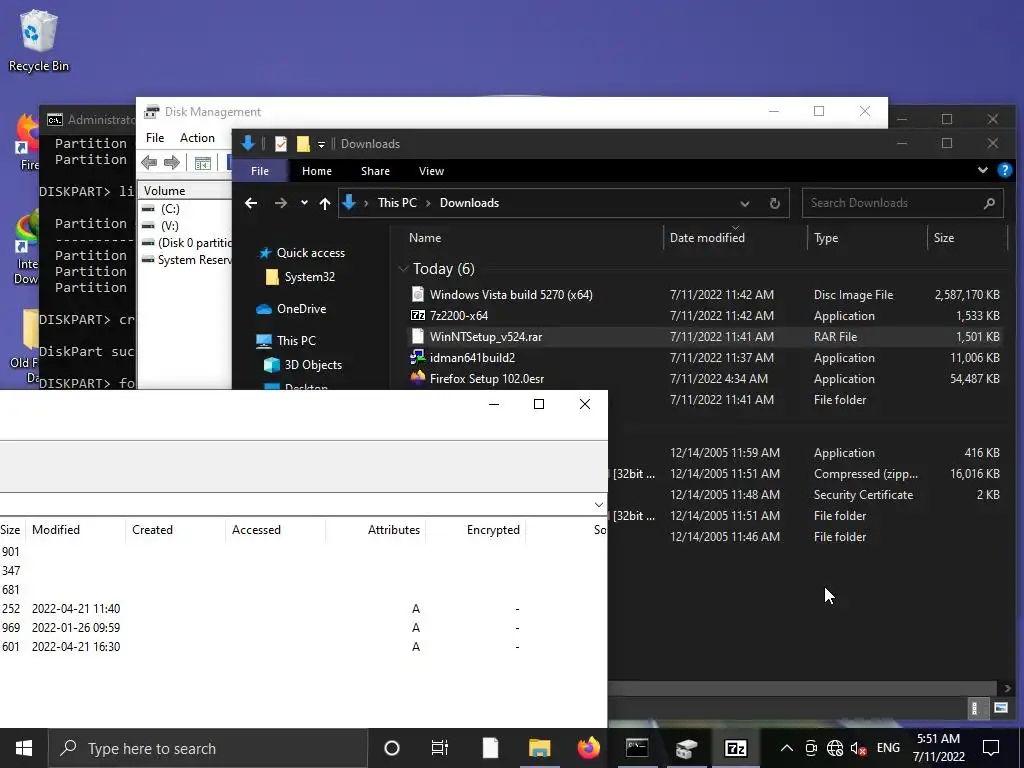Select the (C:) volume in Disk Management

pos(170,209)
